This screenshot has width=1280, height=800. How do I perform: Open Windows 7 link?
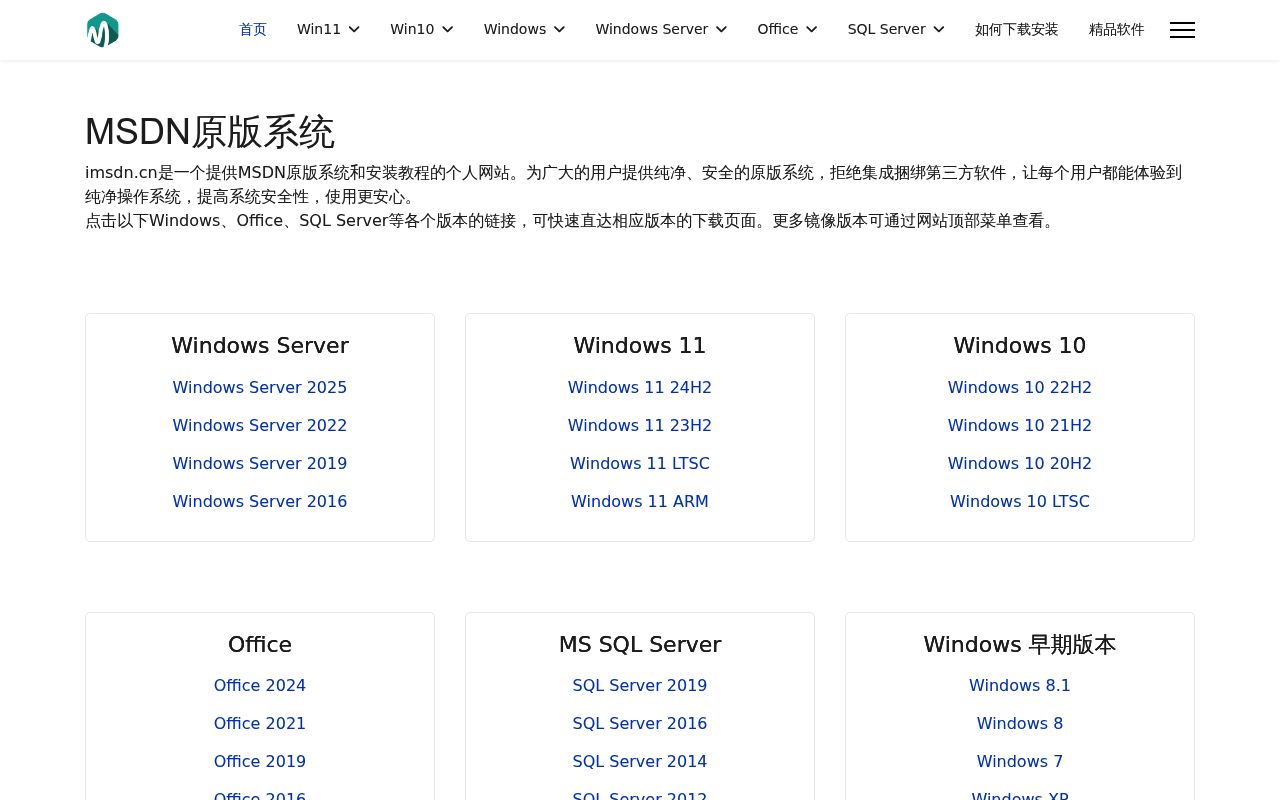click(x=1020, y=762)
